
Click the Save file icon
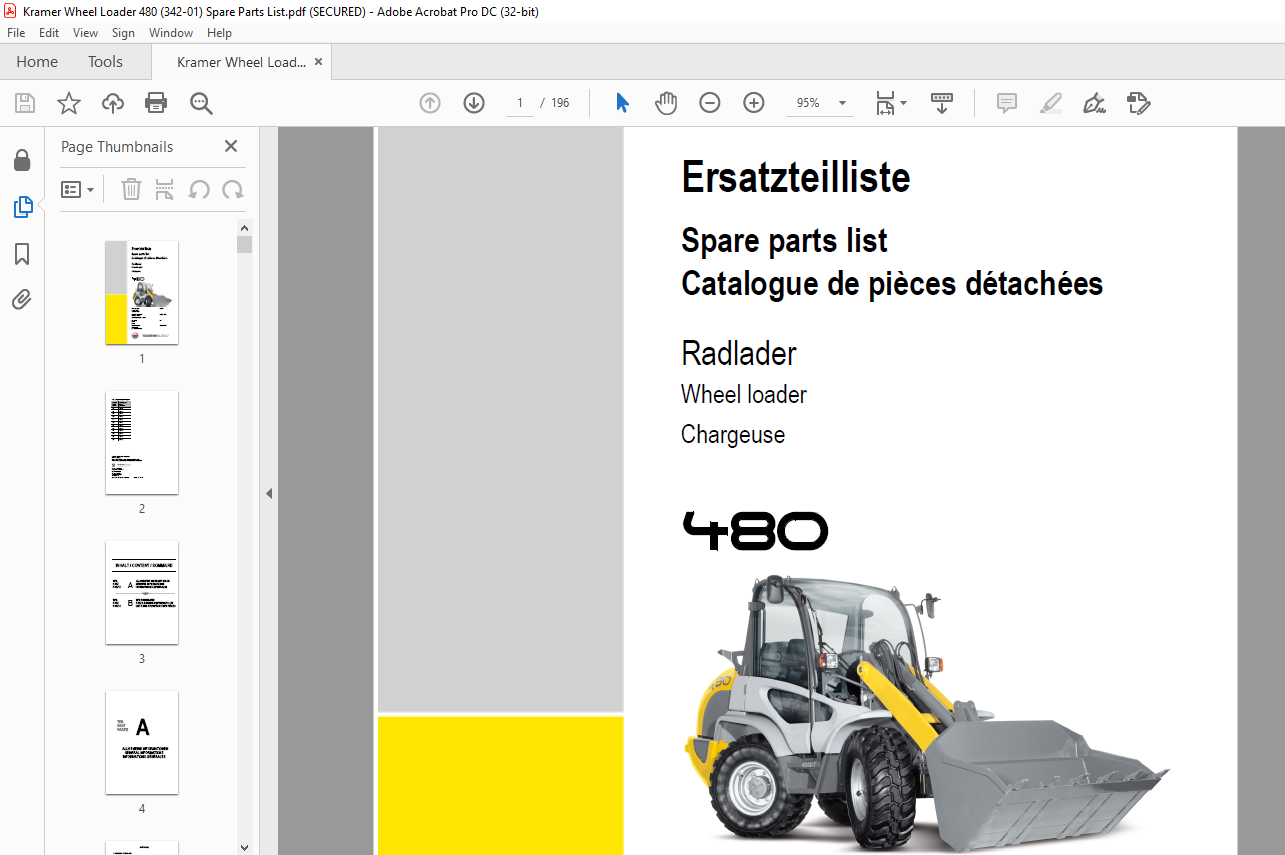pos(25,103)
